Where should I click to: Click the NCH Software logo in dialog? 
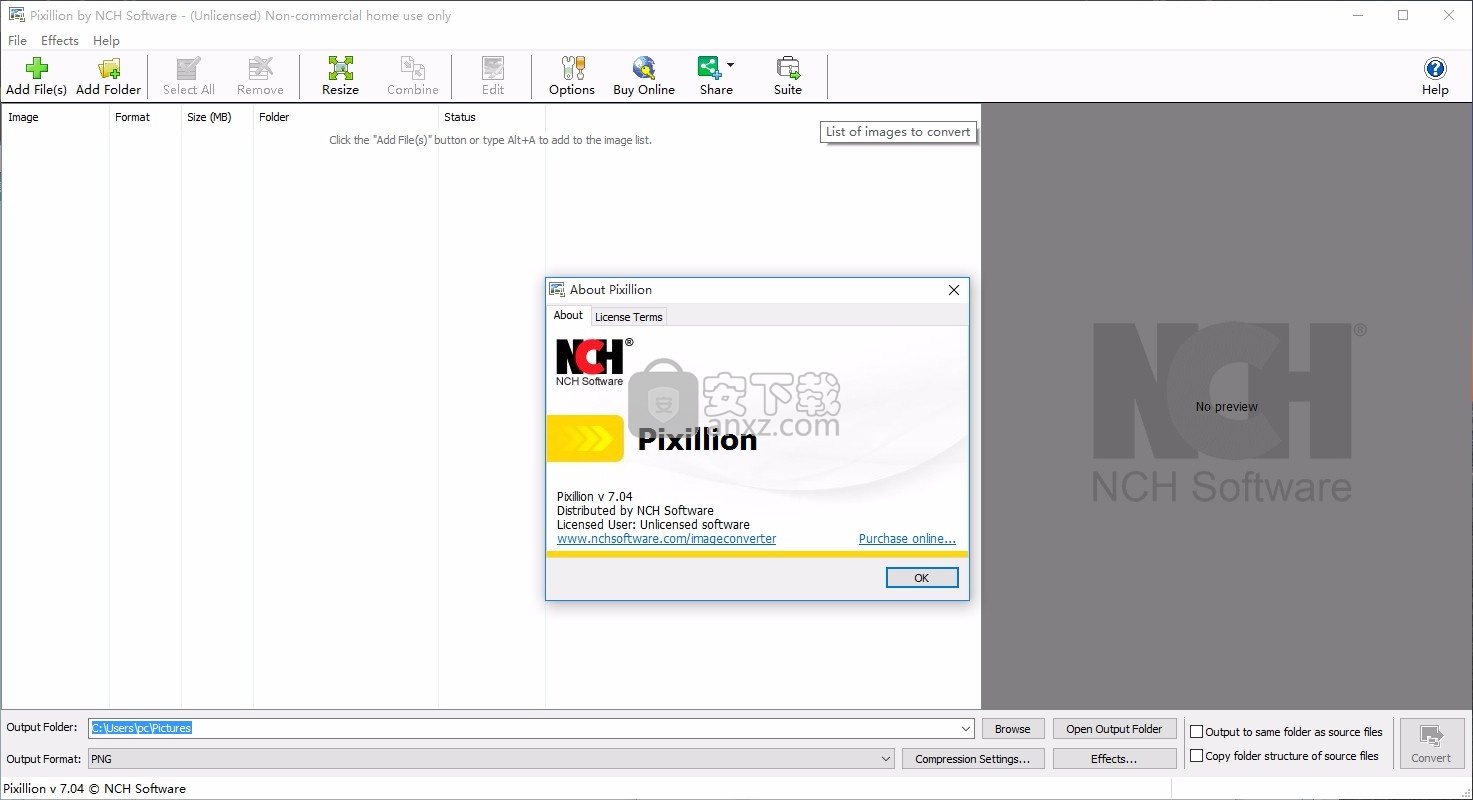(594, 362)
